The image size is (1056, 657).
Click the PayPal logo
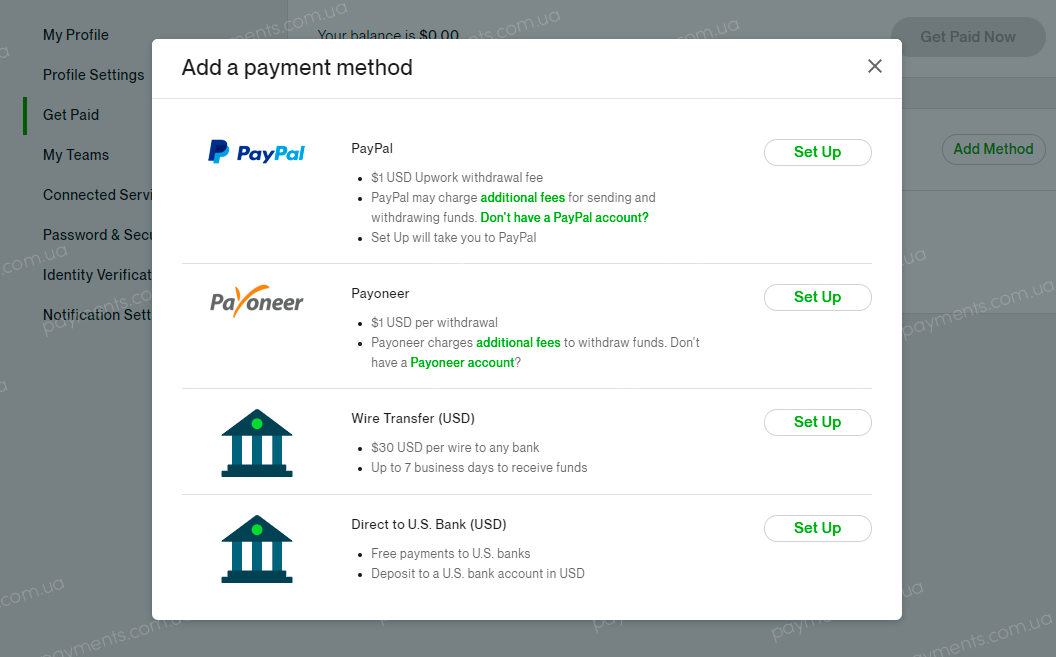[x=257, y=152]
